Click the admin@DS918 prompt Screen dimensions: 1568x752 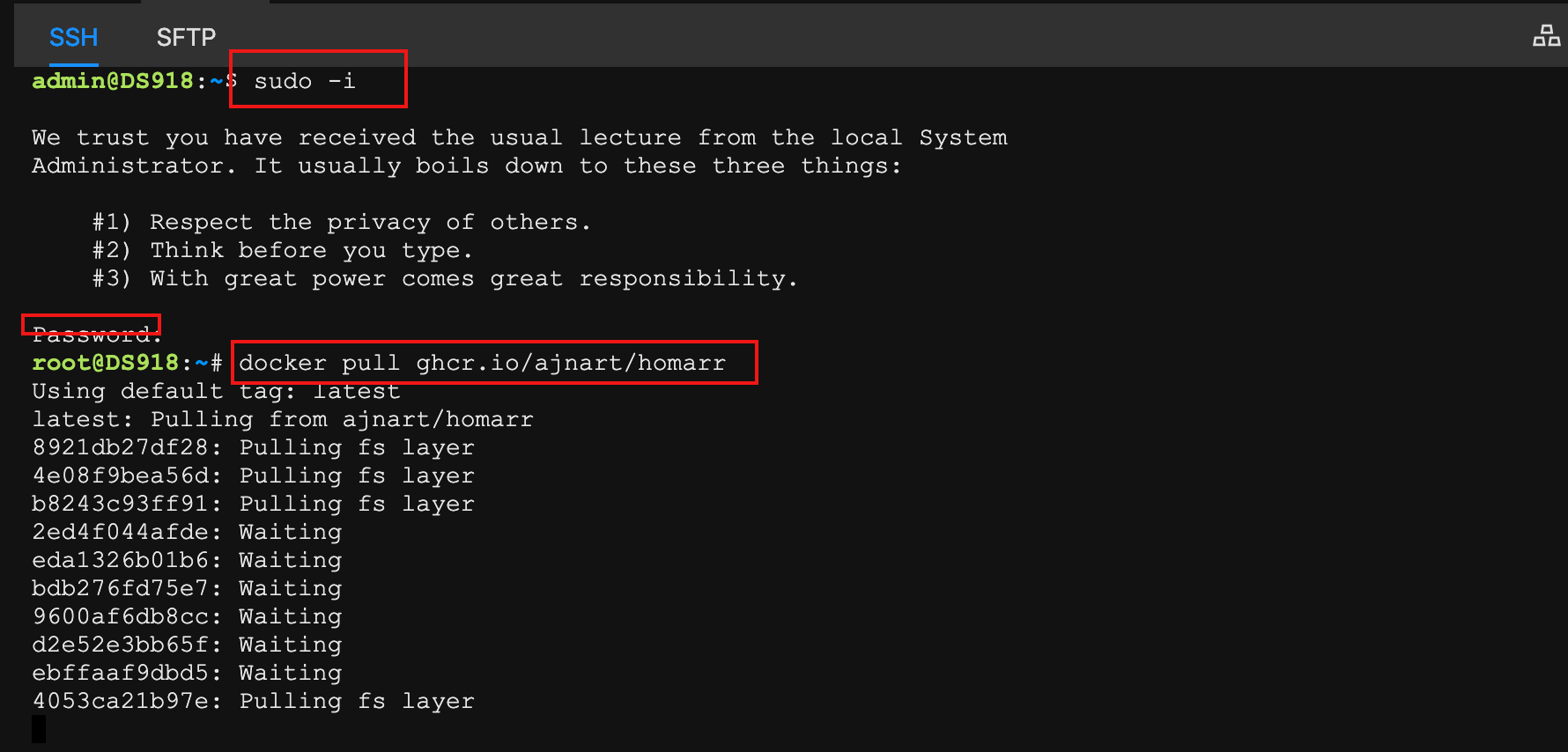pyautogui.click(x=113, y=81)
